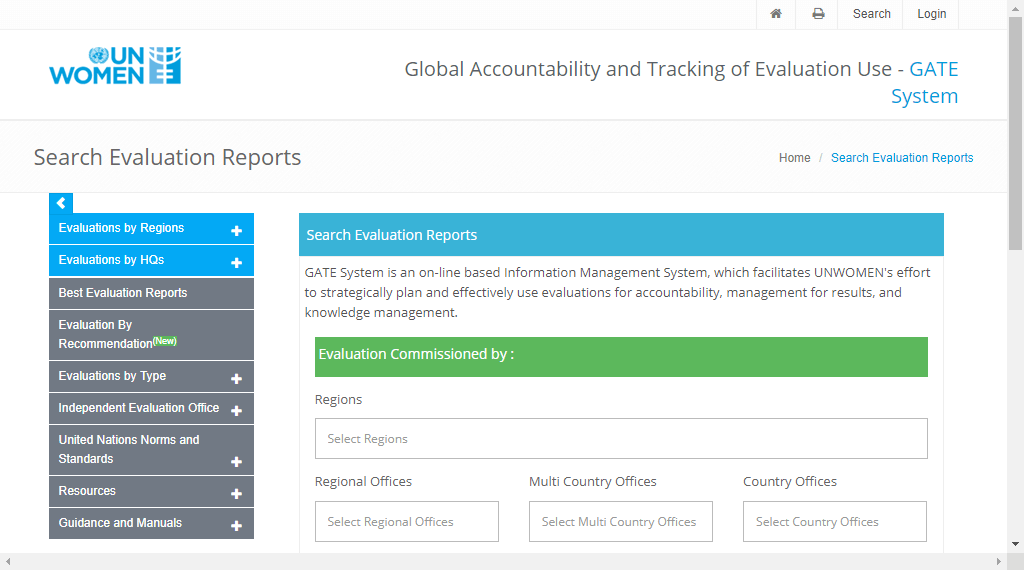This screenshot has height=570, width=1024.
Task: Click the right arrow of horizontal scrollbar
Action: pyautogui.click(x=998, y=562)
